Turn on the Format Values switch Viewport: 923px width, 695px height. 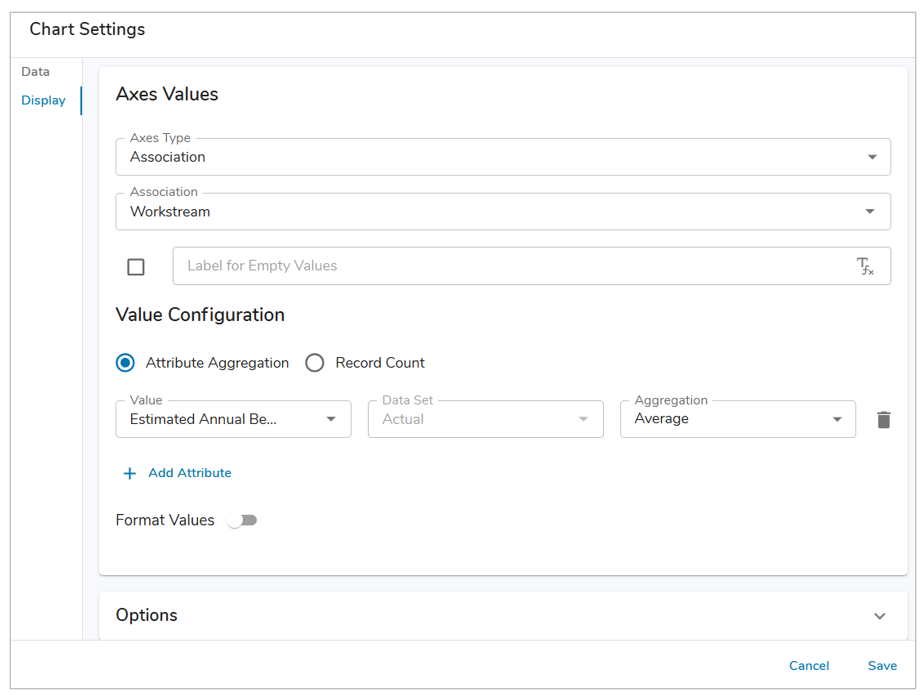coord(242,520)
